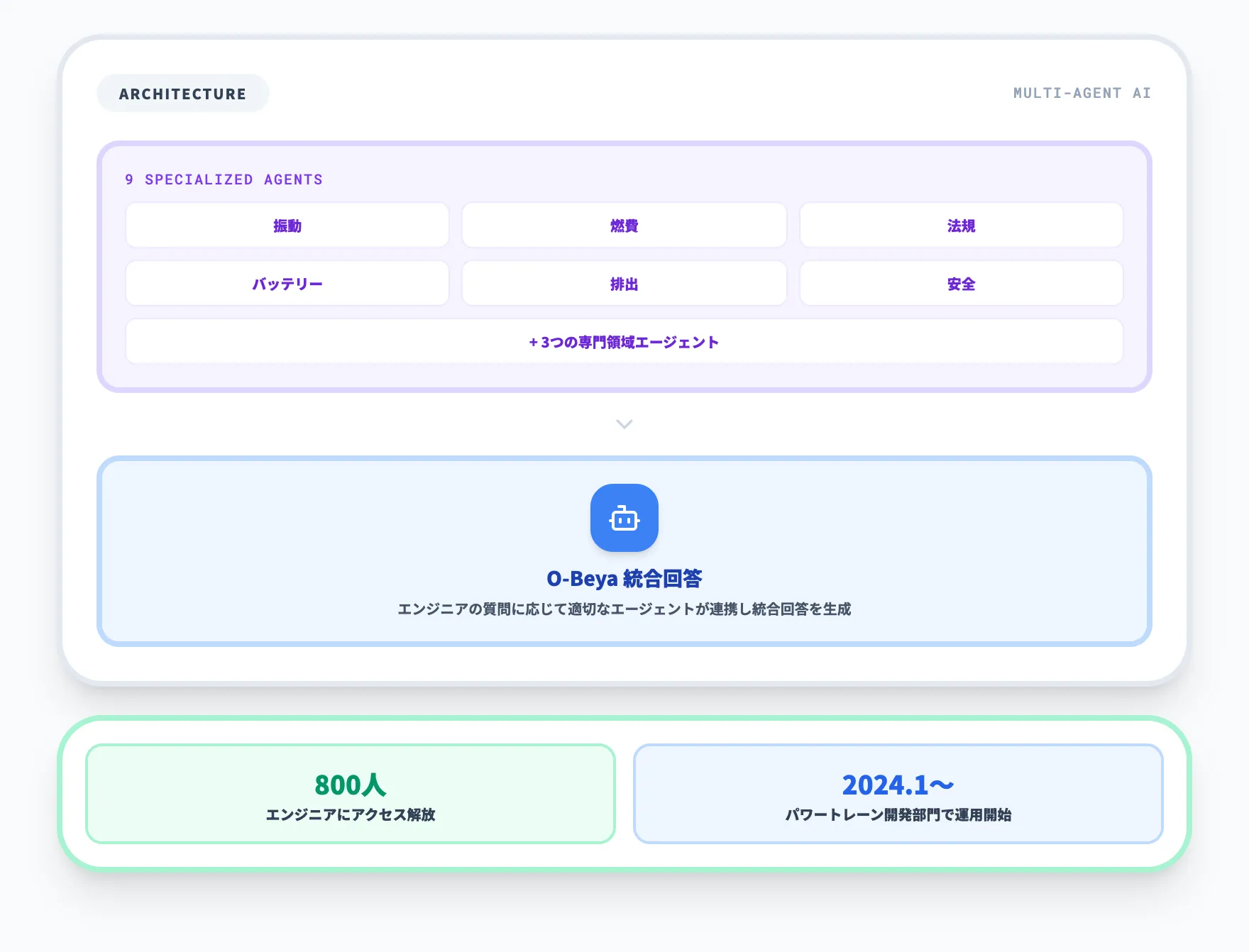Click the O-Beya robot icon

pos(624,518)
